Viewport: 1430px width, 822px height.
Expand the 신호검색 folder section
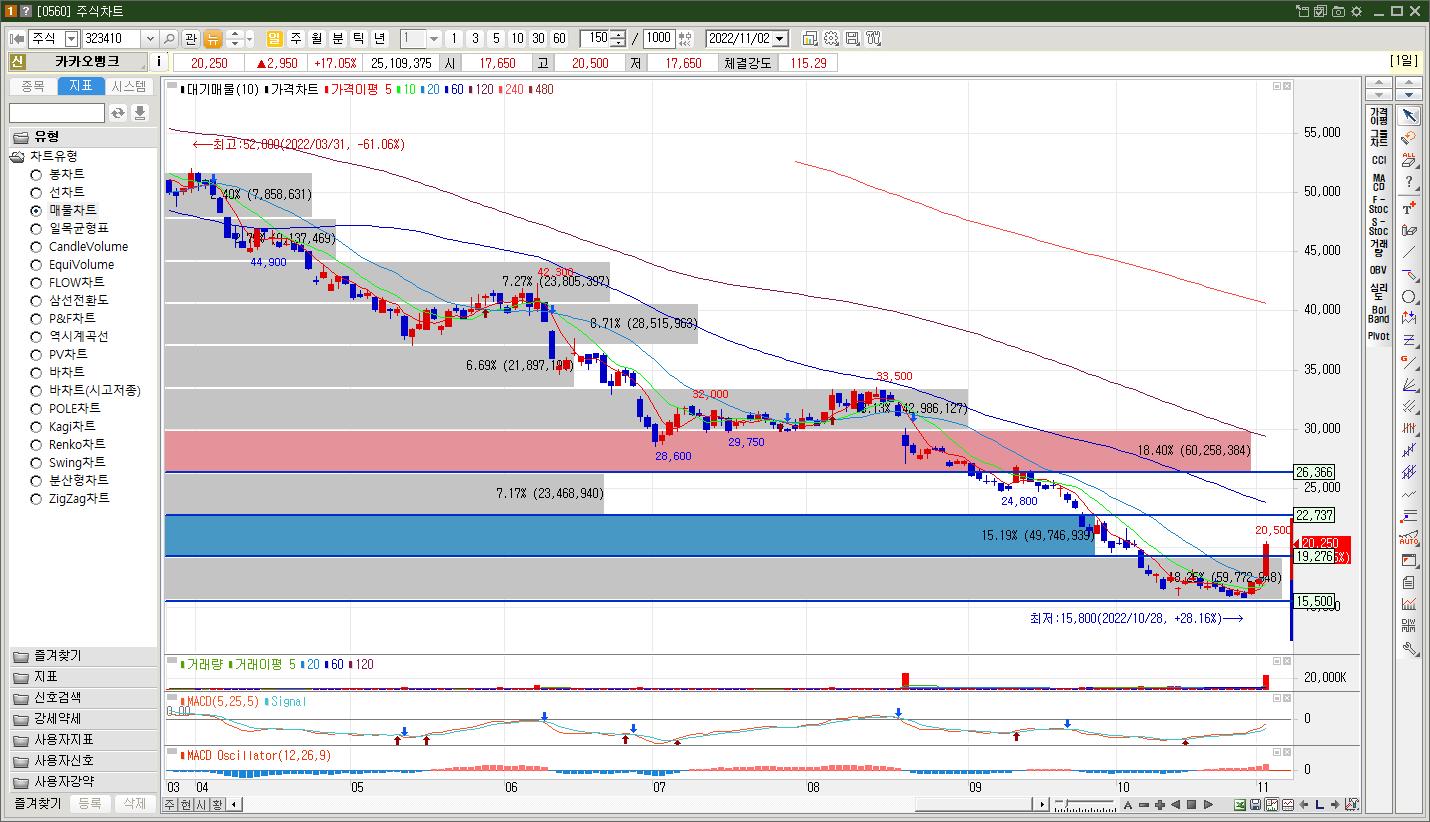tap(83, 698)
